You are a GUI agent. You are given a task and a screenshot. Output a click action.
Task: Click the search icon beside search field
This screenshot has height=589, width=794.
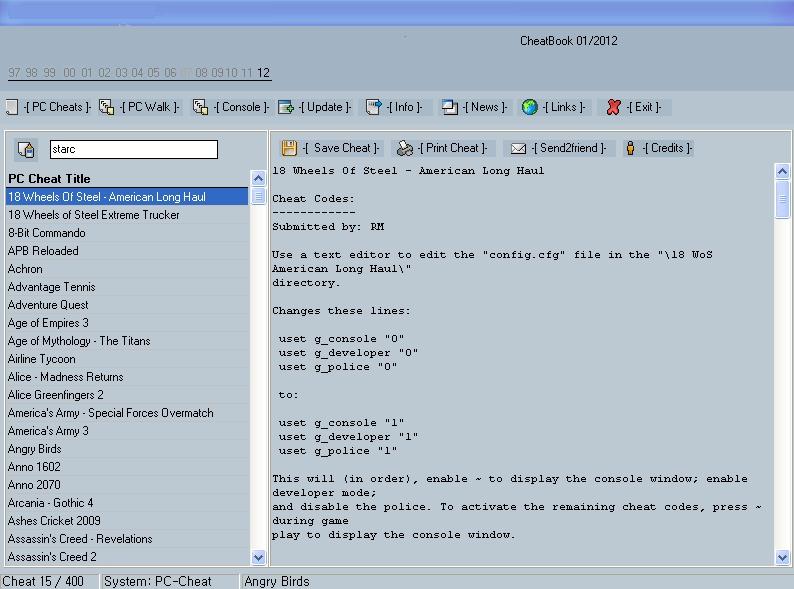click(27, 149)
